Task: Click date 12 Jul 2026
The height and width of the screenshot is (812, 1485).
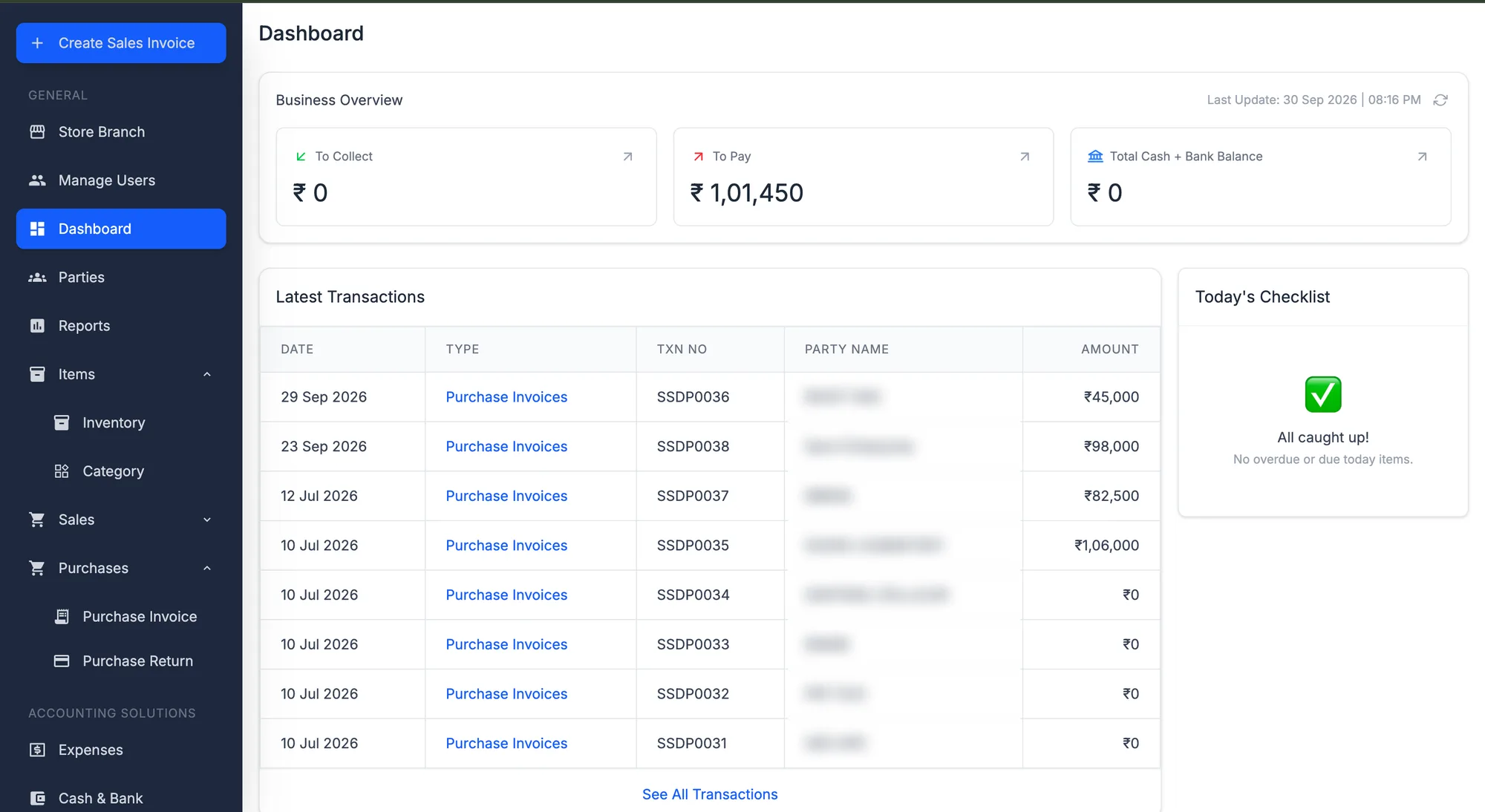Action: pos(319,496)
